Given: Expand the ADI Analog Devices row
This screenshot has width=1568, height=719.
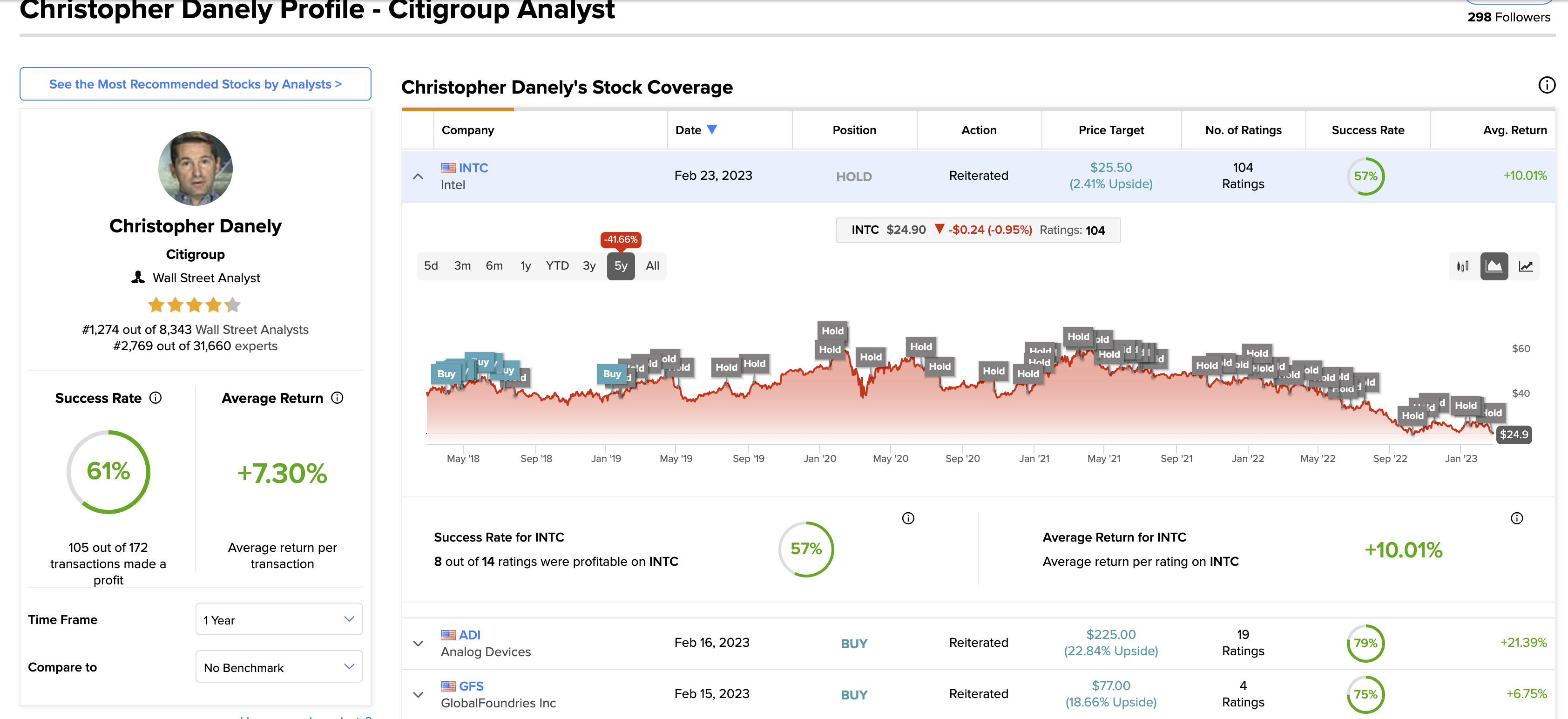Looking at the screenshot, I should (x=418, y=644).
